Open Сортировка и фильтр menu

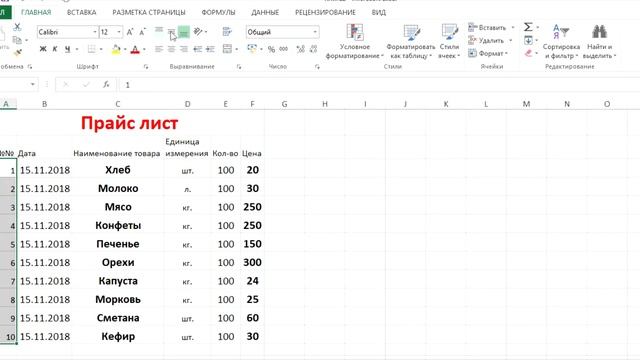[562, 41]
